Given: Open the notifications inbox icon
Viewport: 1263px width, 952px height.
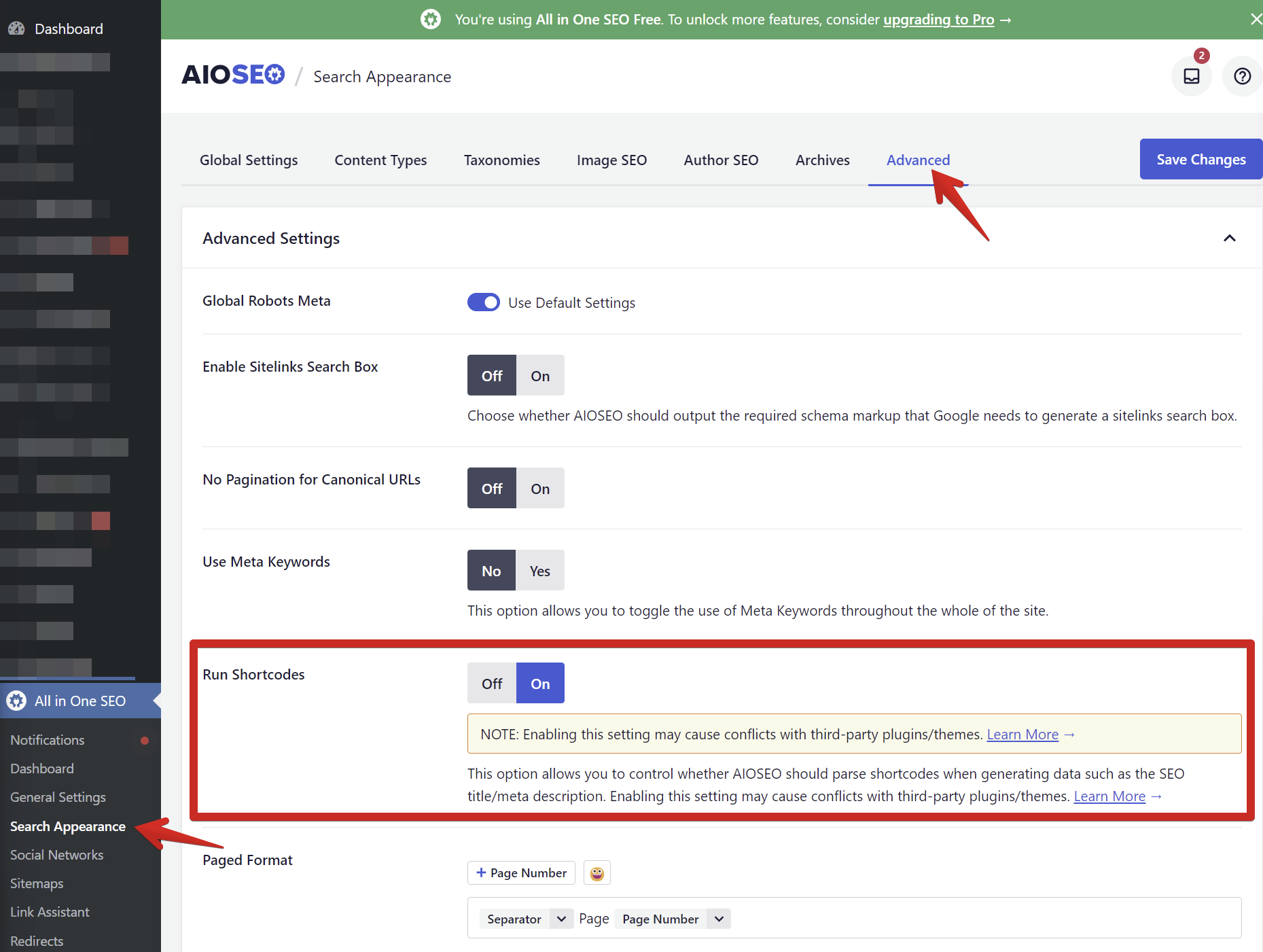Looking at the screenshot, I should [1191, 76].
